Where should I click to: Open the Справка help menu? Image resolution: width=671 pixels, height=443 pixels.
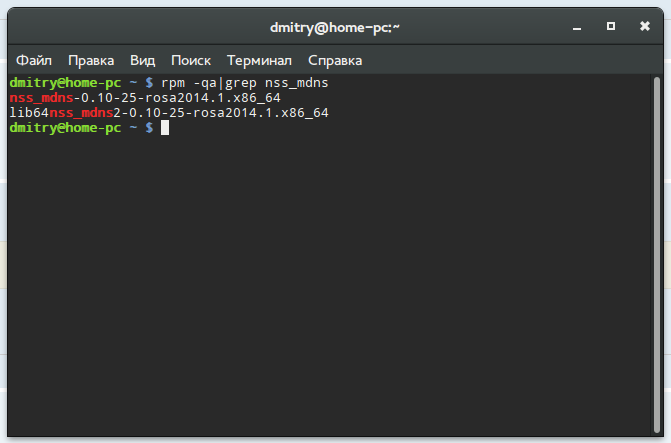click(x=335, y=60)
